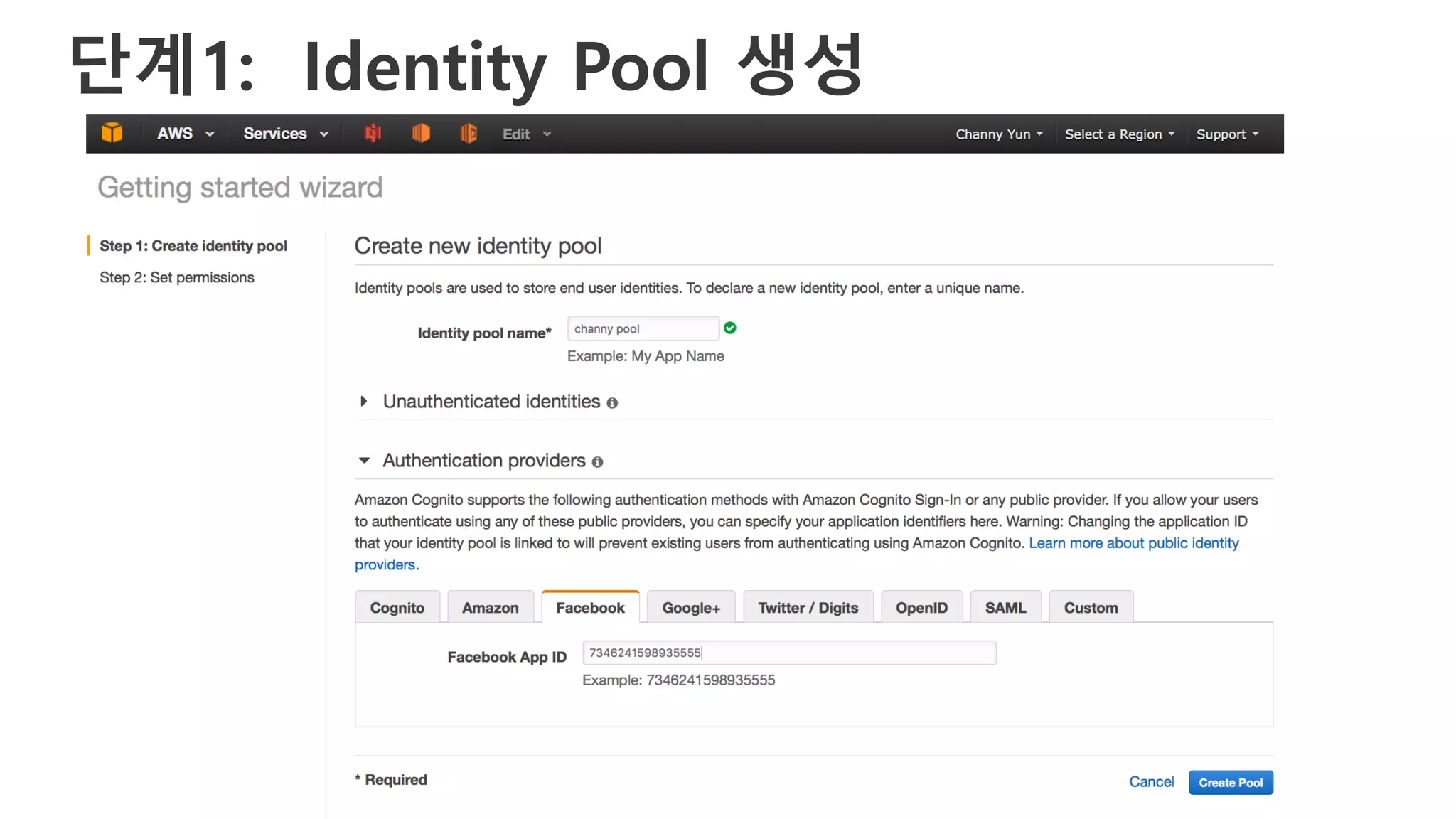Click the Create Pool button

[1231, 782]
